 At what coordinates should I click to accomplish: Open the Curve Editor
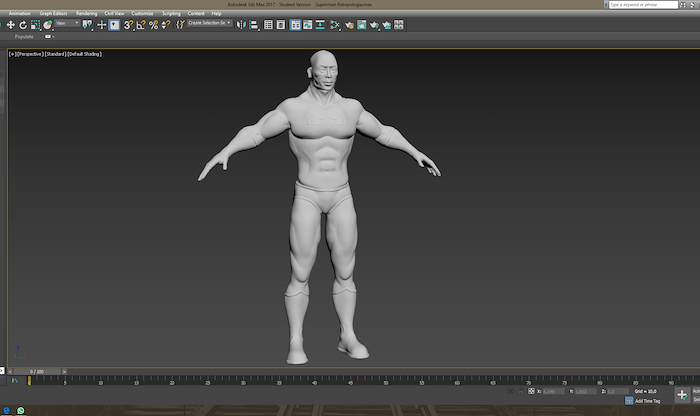(308, 25)
